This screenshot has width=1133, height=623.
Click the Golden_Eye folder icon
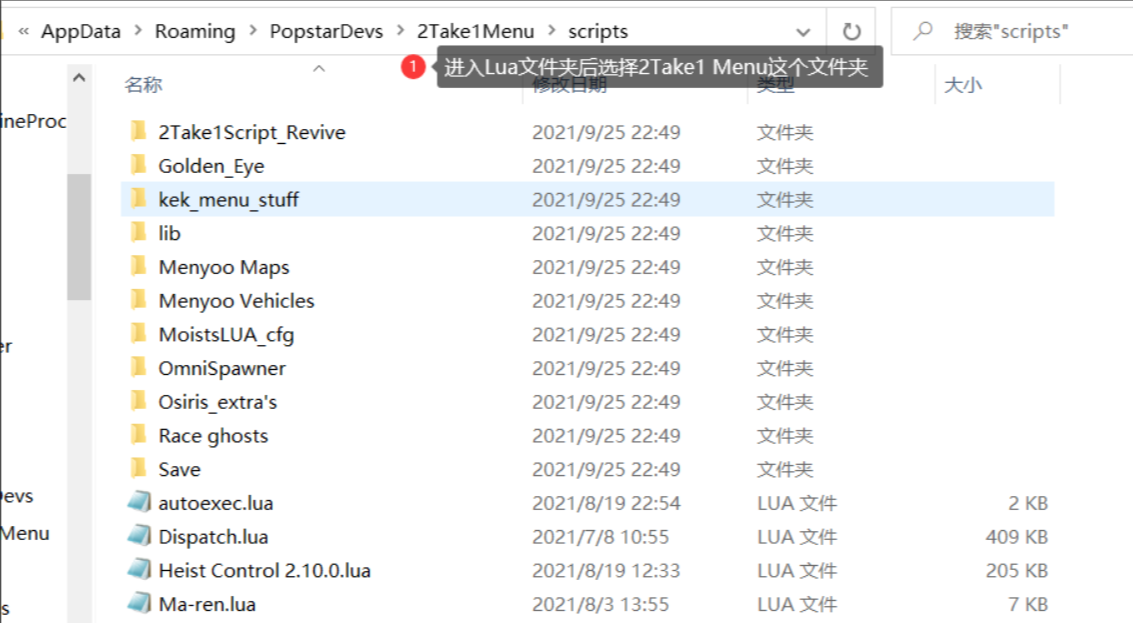[x=138, y=166]
